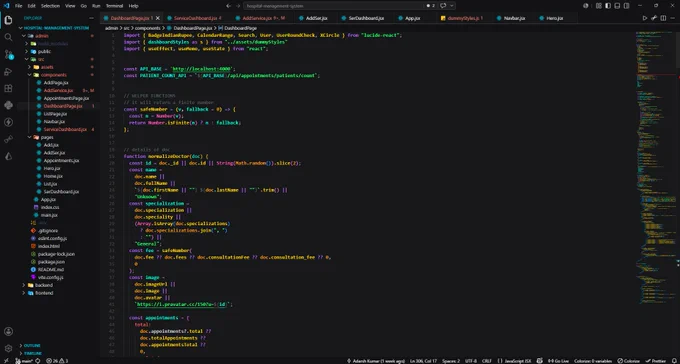Open the Accounts icon in activity bar
The width and height of the screenshot is (680, 364).
[8, 331]
